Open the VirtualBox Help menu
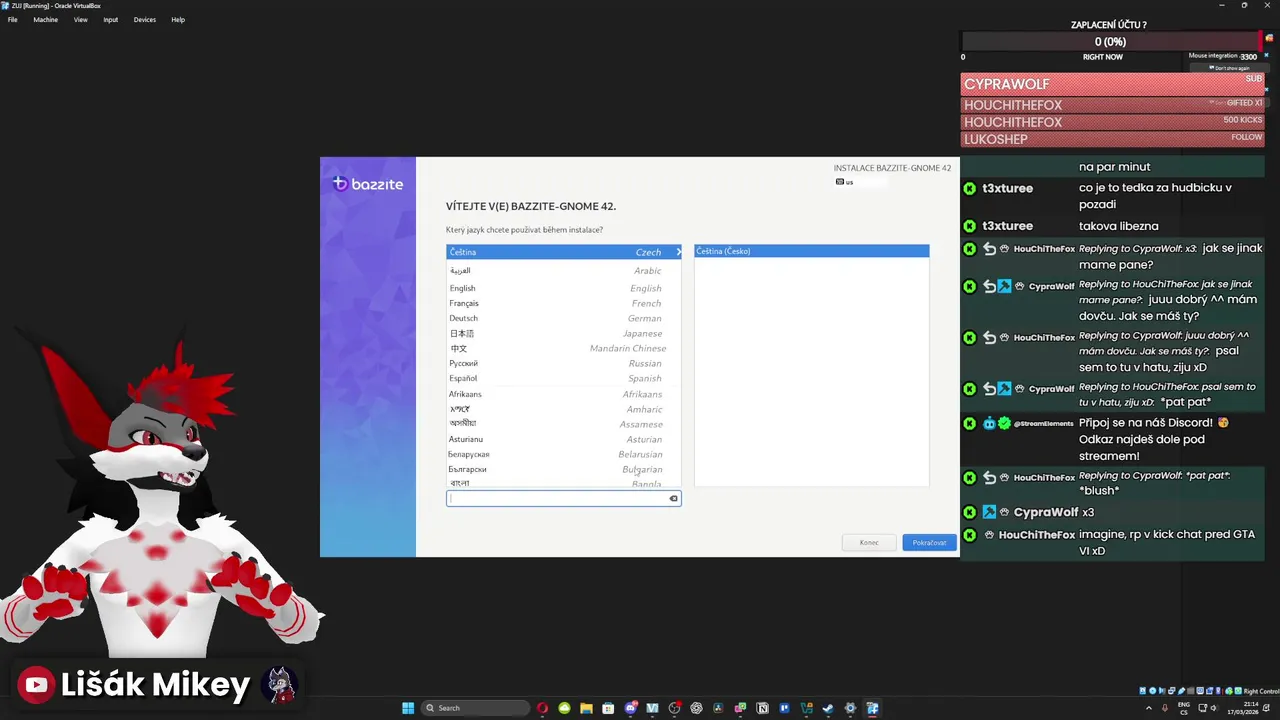The image size is (1280, 720). [178, 19]
